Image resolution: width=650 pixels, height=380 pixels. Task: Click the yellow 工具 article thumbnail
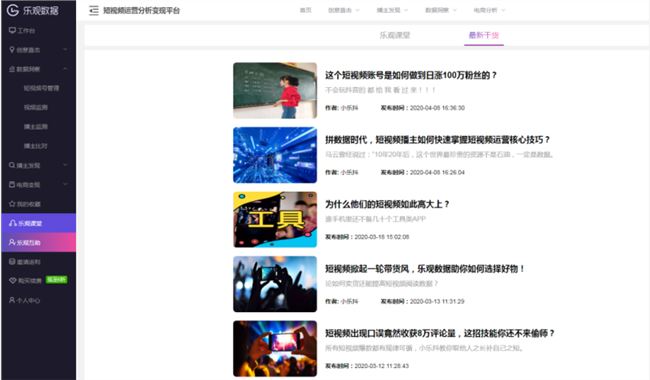[x=275, y=220]
